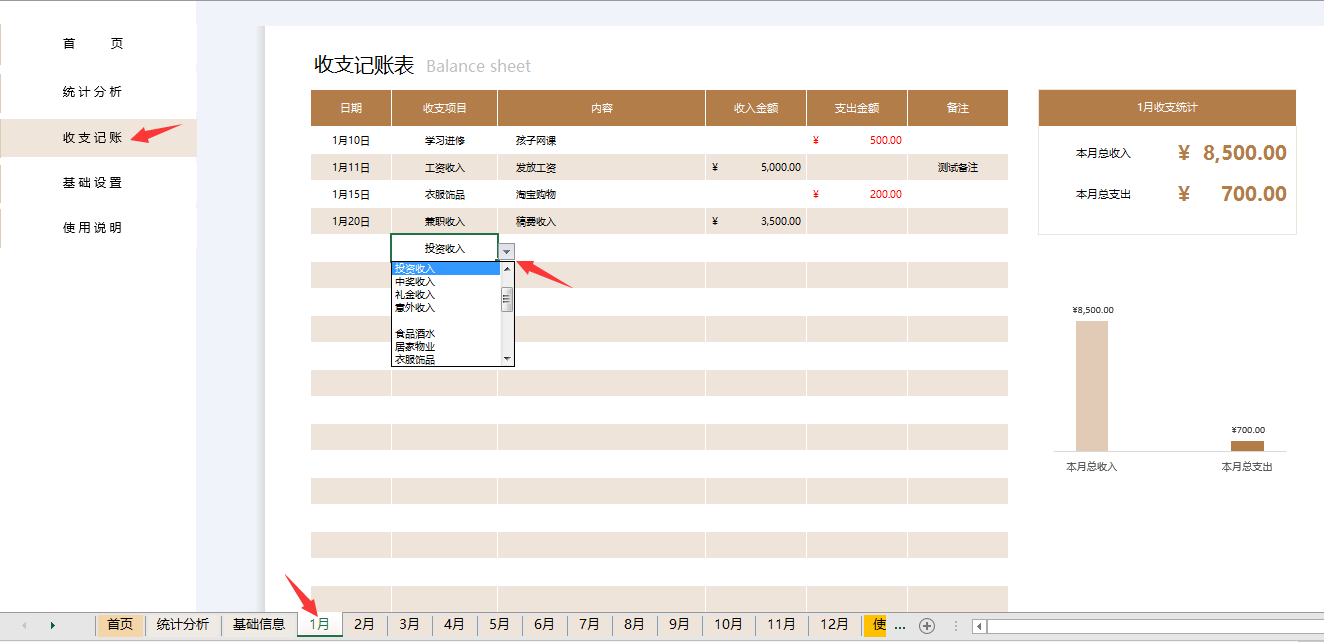The image size is (1324, 642).
Task: Choose 投资收入 in the dropdown list
Action: (x=445, y=268)
